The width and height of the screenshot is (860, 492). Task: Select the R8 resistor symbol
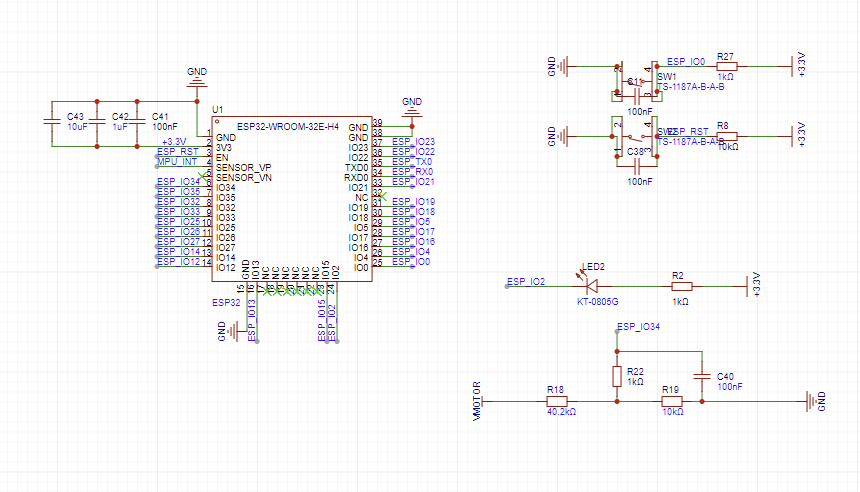click(x=727, y=137)
